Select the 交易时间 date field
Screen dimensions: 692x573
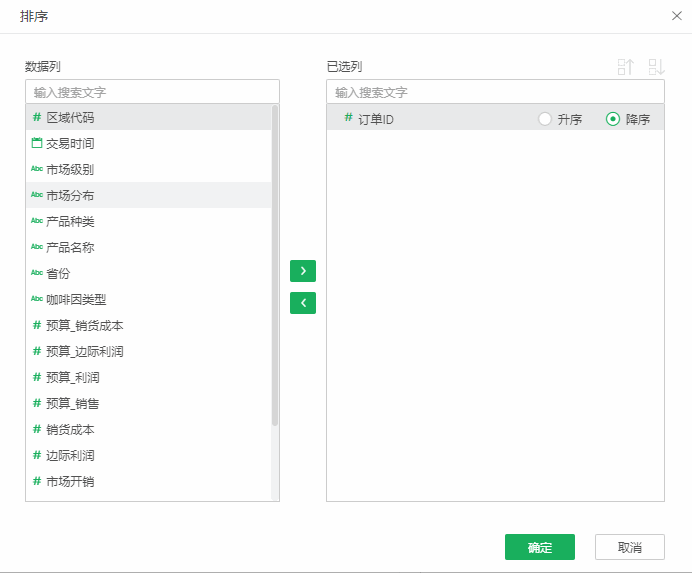(70, 144)
